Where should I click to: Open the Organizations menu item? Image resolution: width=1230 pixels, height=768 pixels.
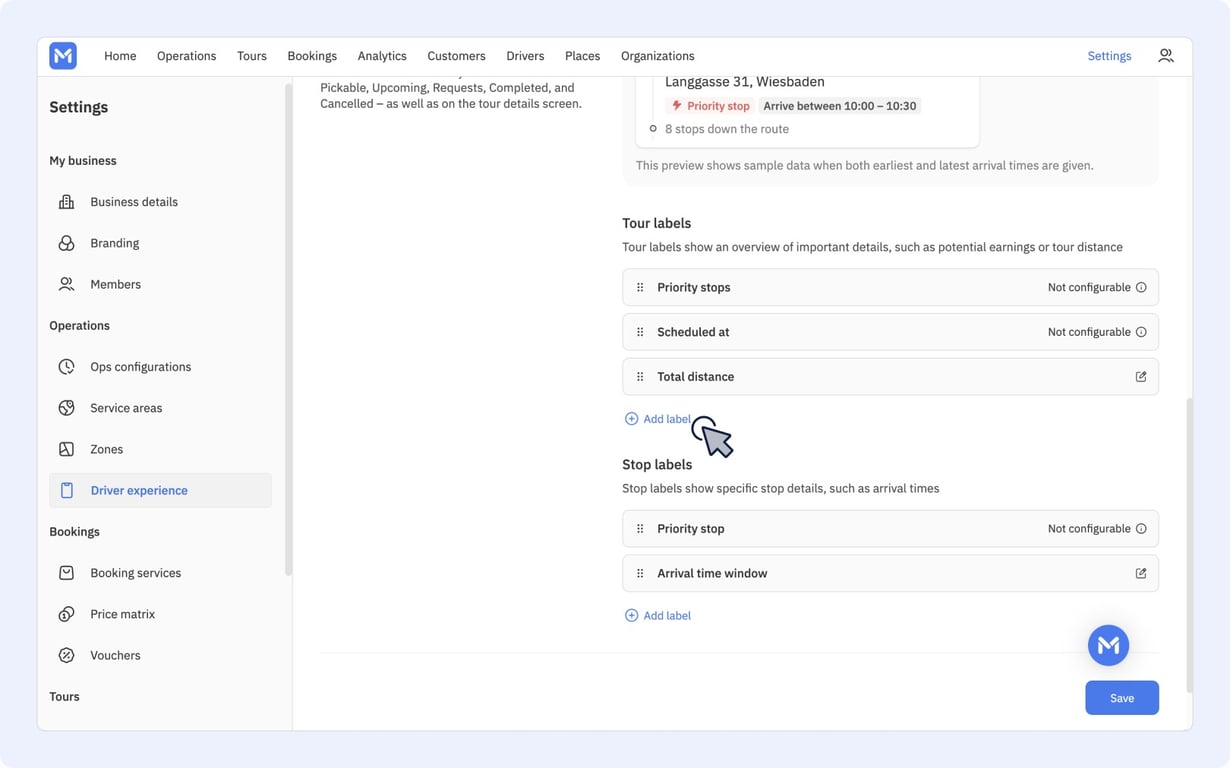pos(657,56)
